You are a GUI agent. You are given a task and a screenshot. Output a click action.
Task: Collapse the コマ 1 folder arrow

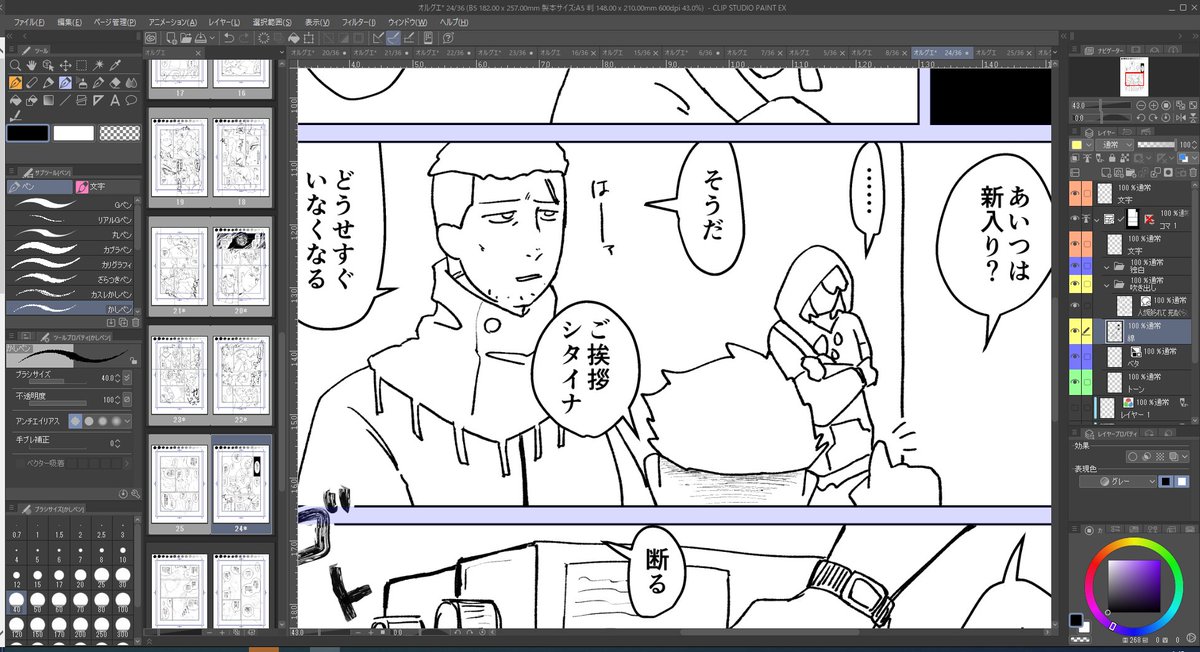point(1098,218)
